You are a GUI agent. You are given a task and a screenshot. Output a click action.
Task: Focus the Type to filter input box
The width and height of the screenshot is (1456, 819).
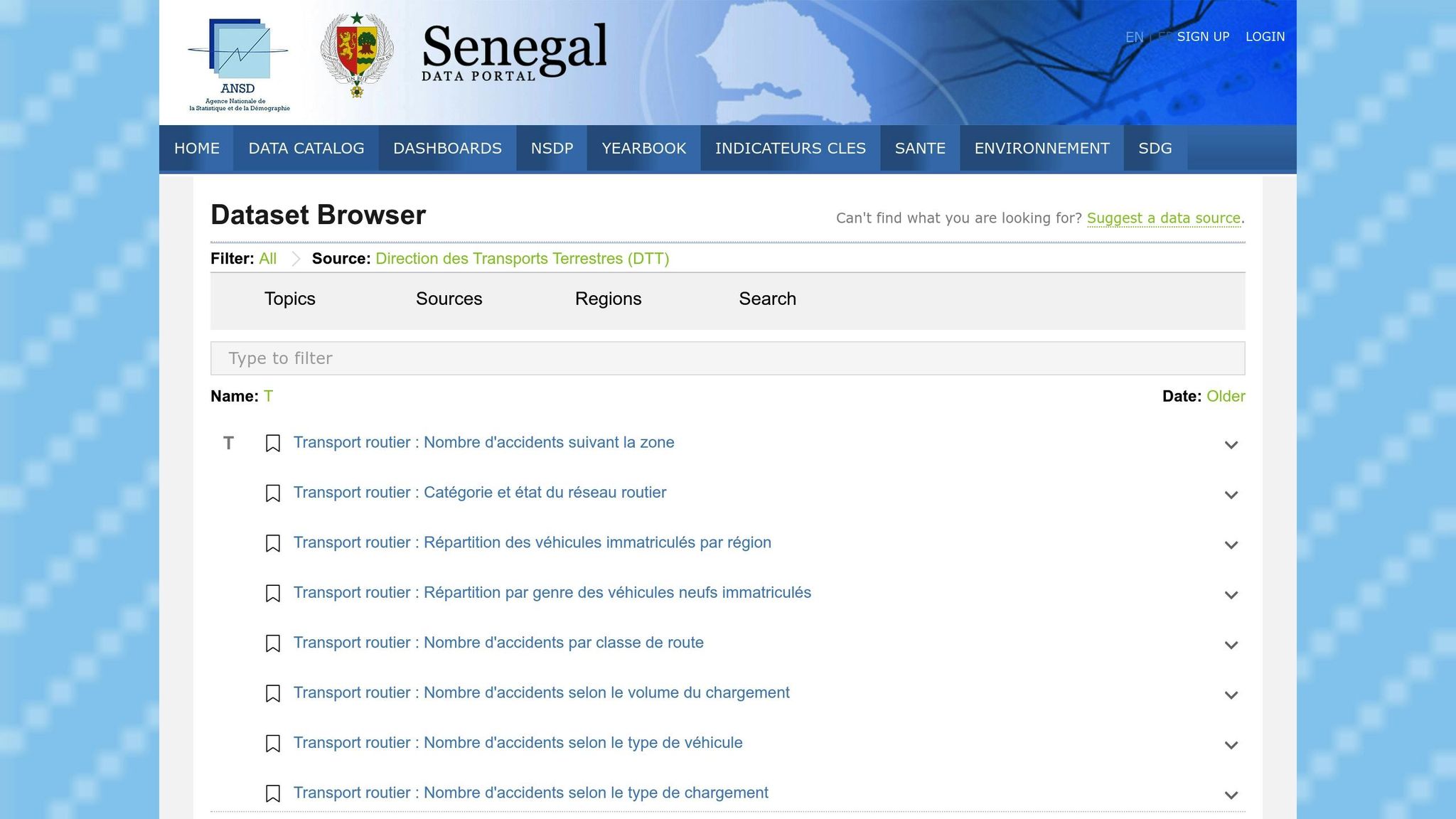click(727, 358)
